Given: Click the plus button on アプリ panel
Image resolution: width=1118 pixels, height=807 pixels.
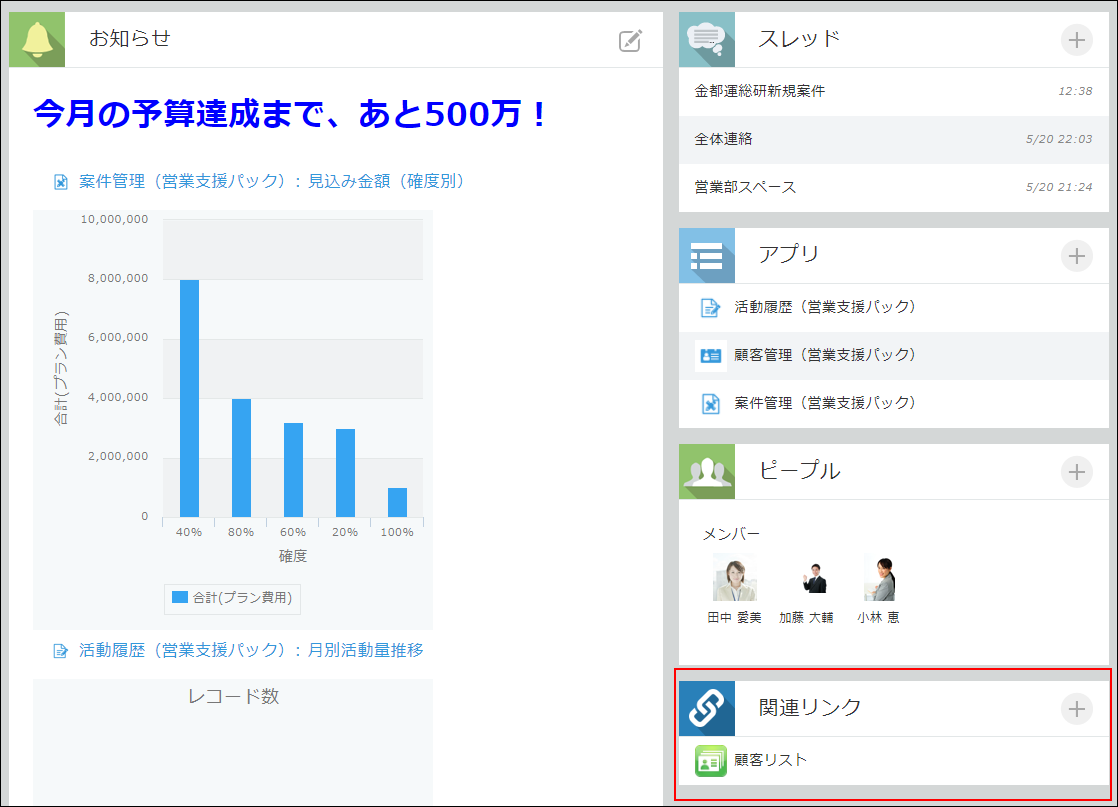Looking at the screenshot, I should 1077,256.
